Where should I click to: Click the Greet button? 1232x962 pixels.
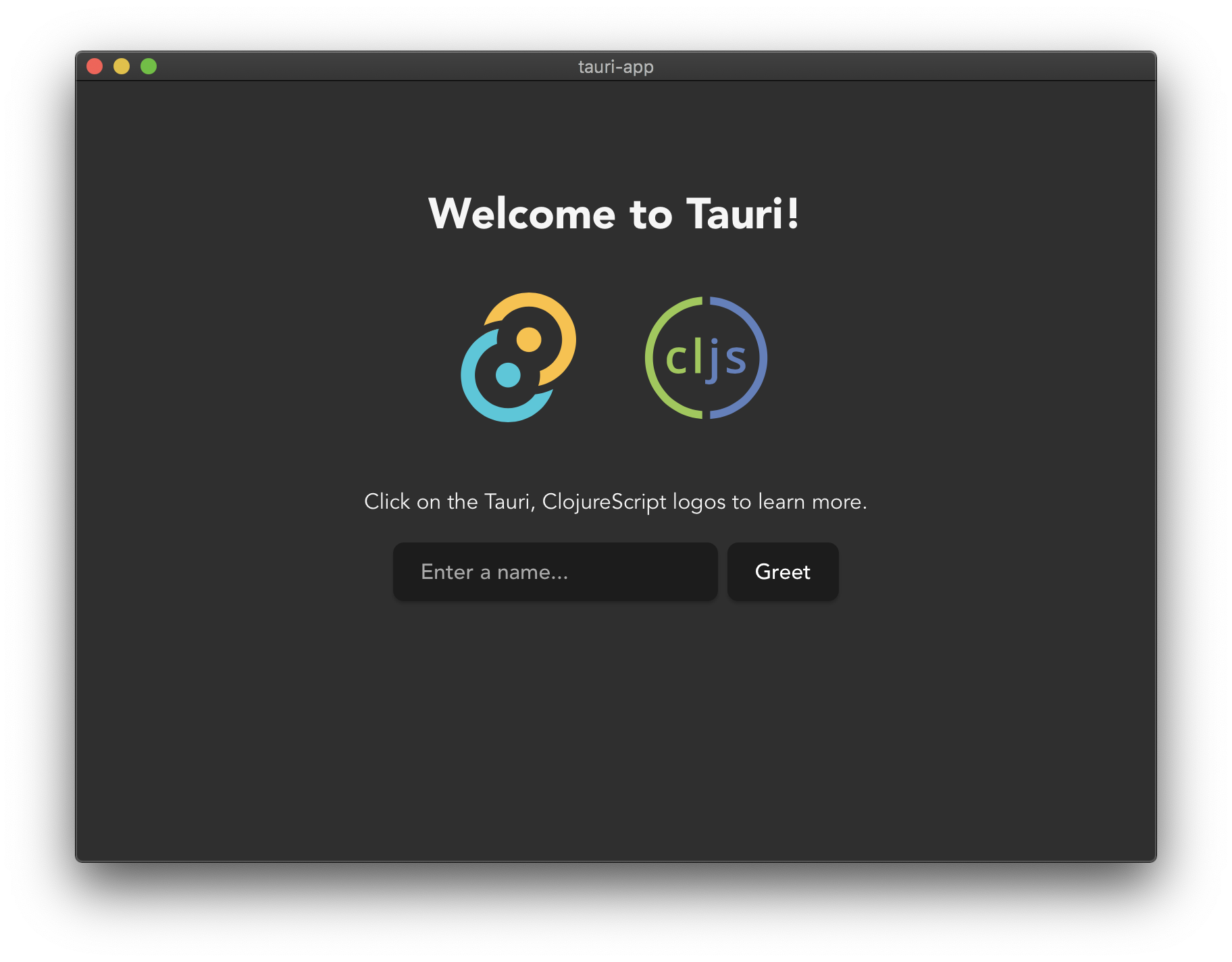tap(783, 572)
